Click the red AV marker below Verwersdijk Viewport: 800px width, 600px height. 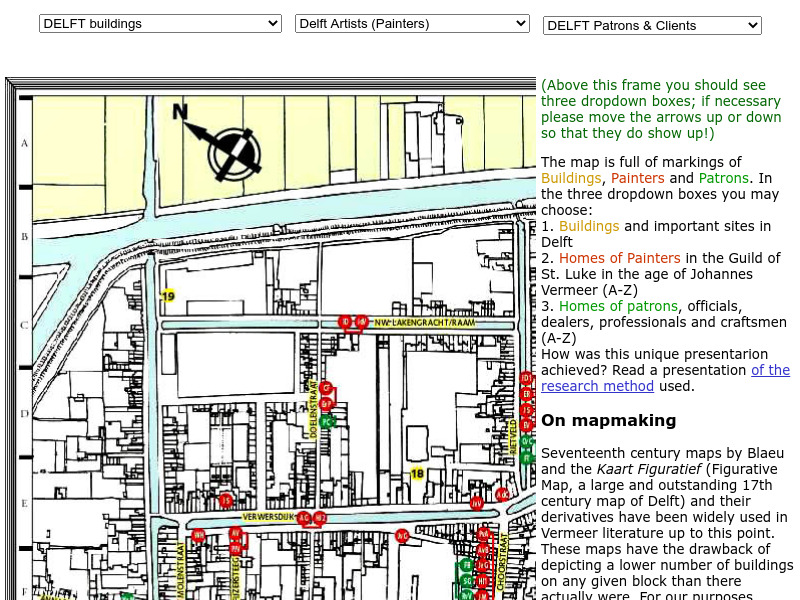pyautogui.click(x=235, y=533)
